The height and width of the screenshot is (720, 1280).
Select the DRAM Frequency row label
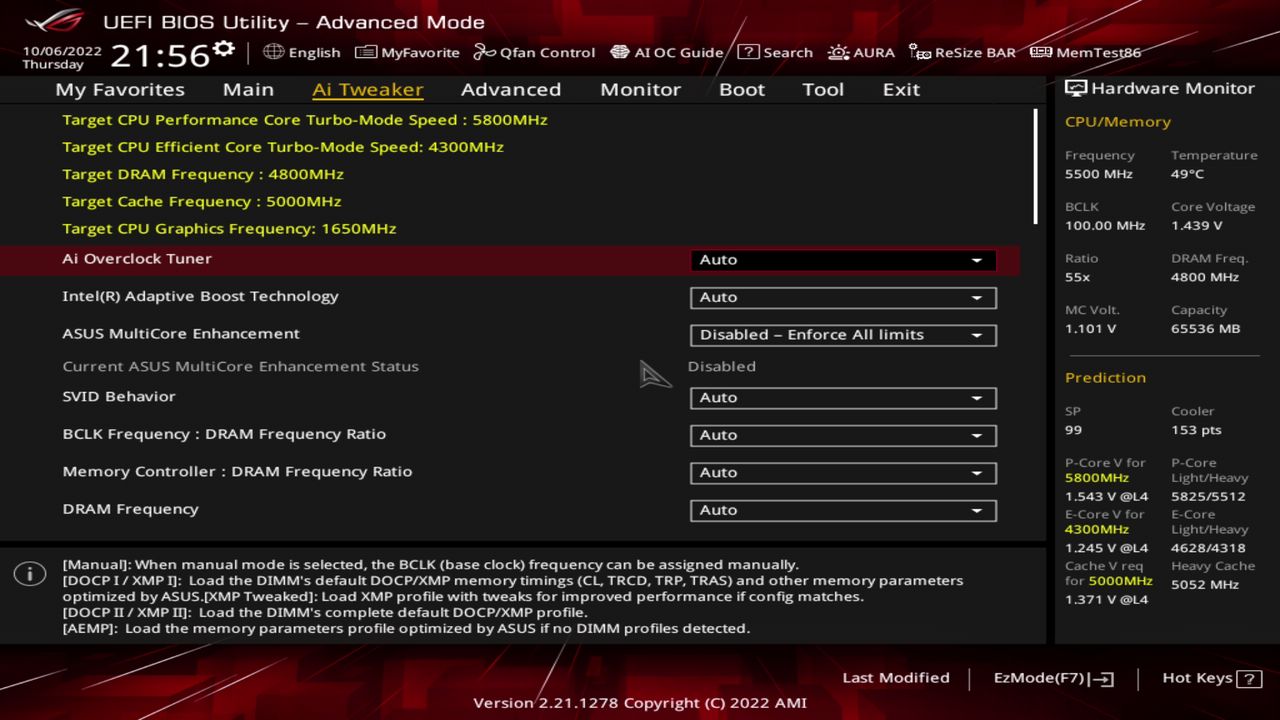131,509
